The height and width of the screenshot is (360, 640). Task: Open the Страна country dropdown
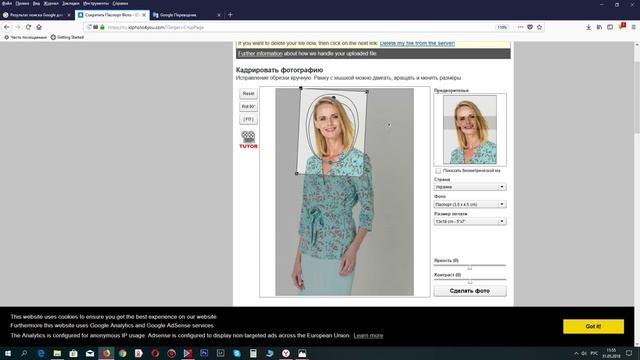point(470,187)
